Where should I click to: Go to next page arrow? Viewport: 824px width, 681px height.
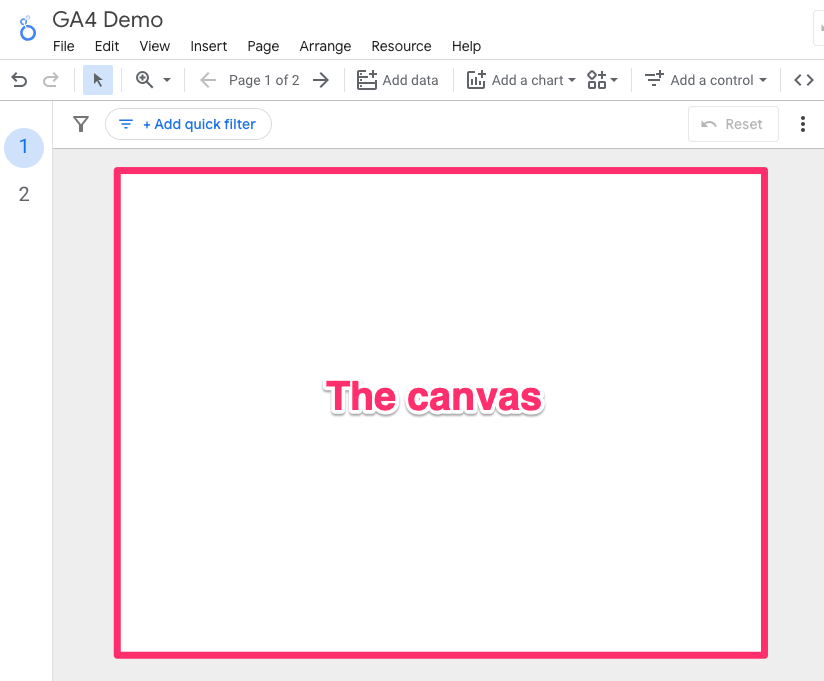[x=321, y=80]
